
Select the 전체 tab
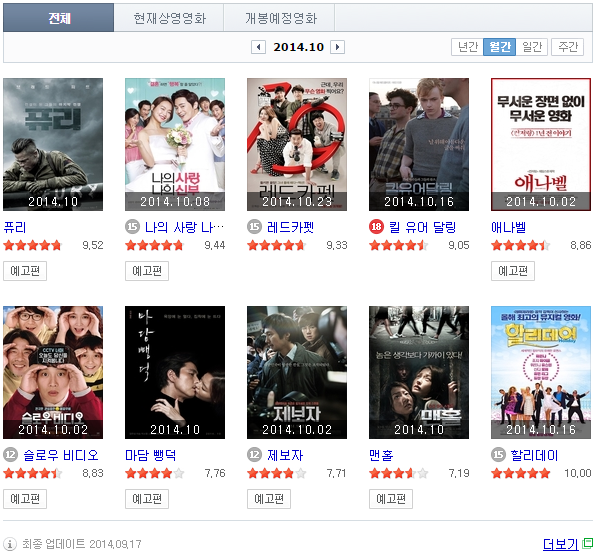click(59, 17)
